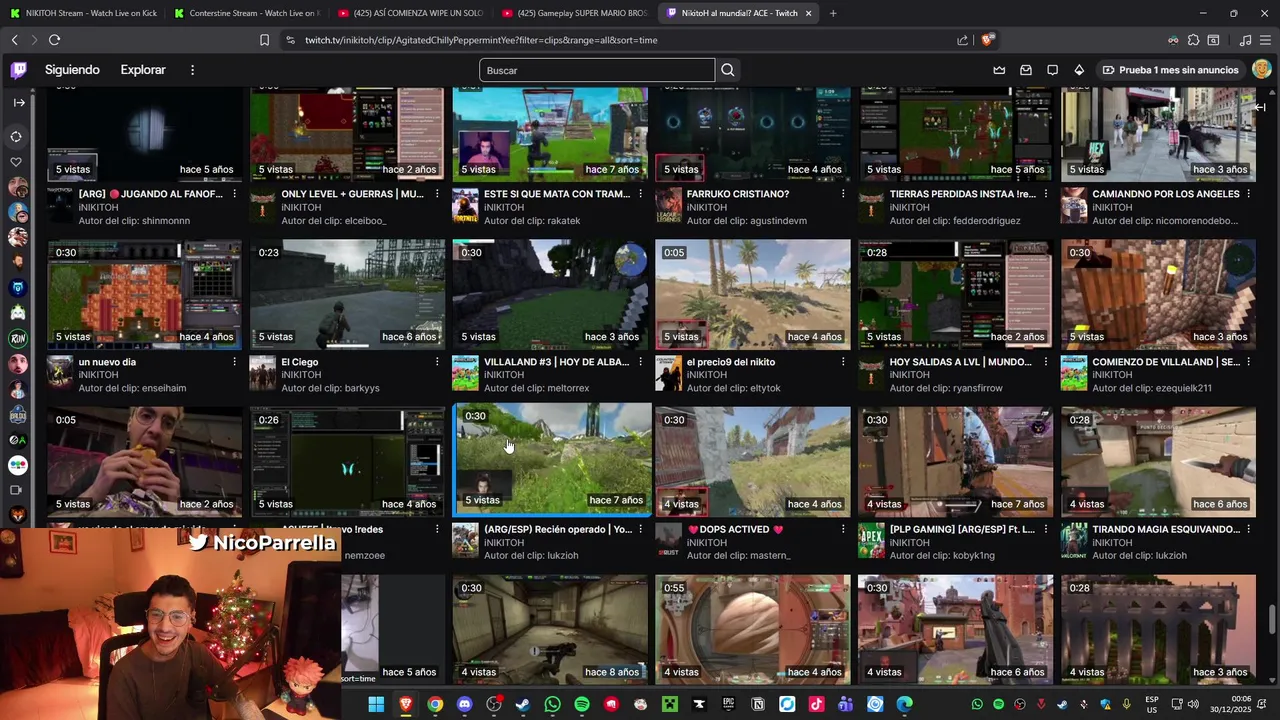Open system tray volume icon

(1193, 704)
